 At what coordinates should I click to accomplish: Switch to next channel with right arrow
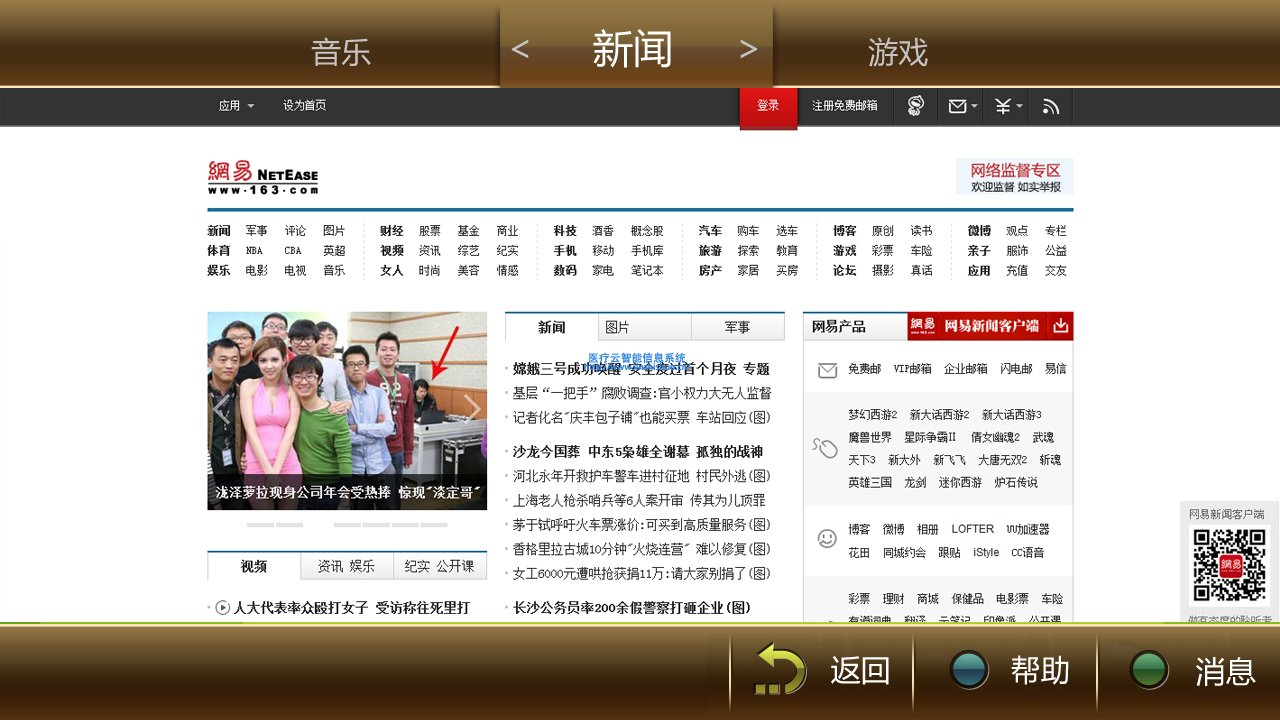point(748,48)
